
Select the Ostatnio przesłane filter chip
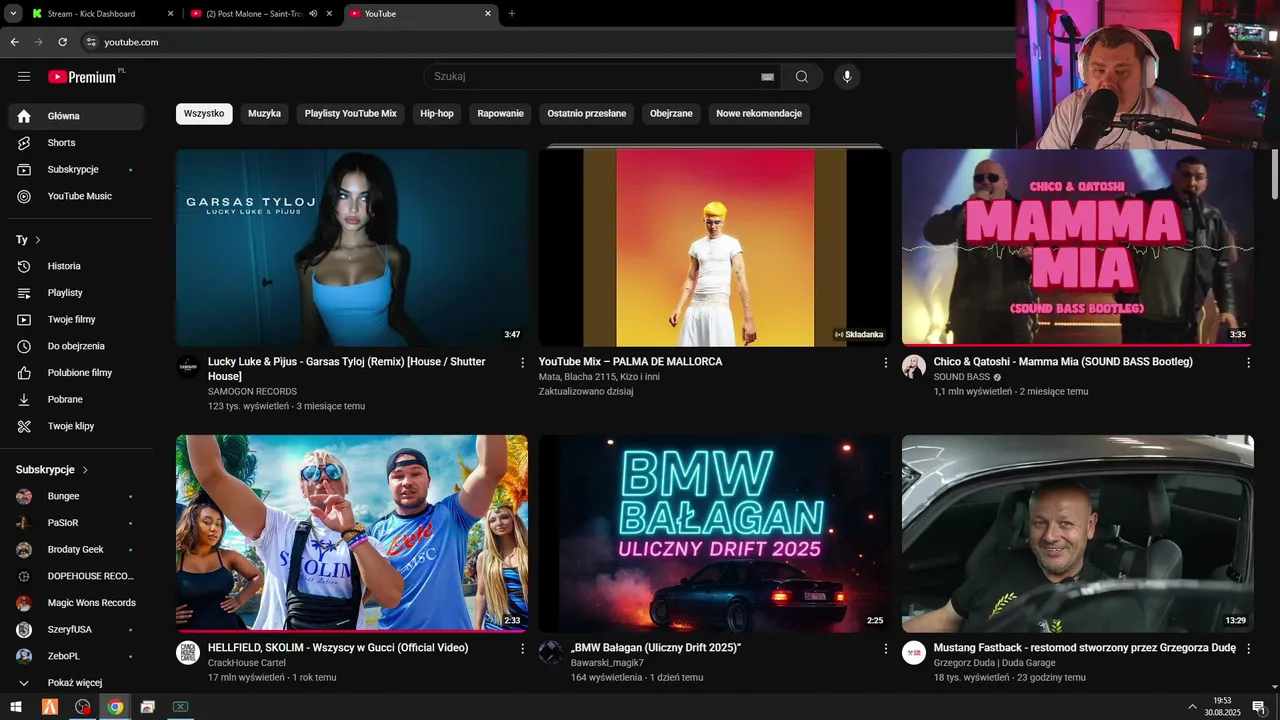(587, 114)
